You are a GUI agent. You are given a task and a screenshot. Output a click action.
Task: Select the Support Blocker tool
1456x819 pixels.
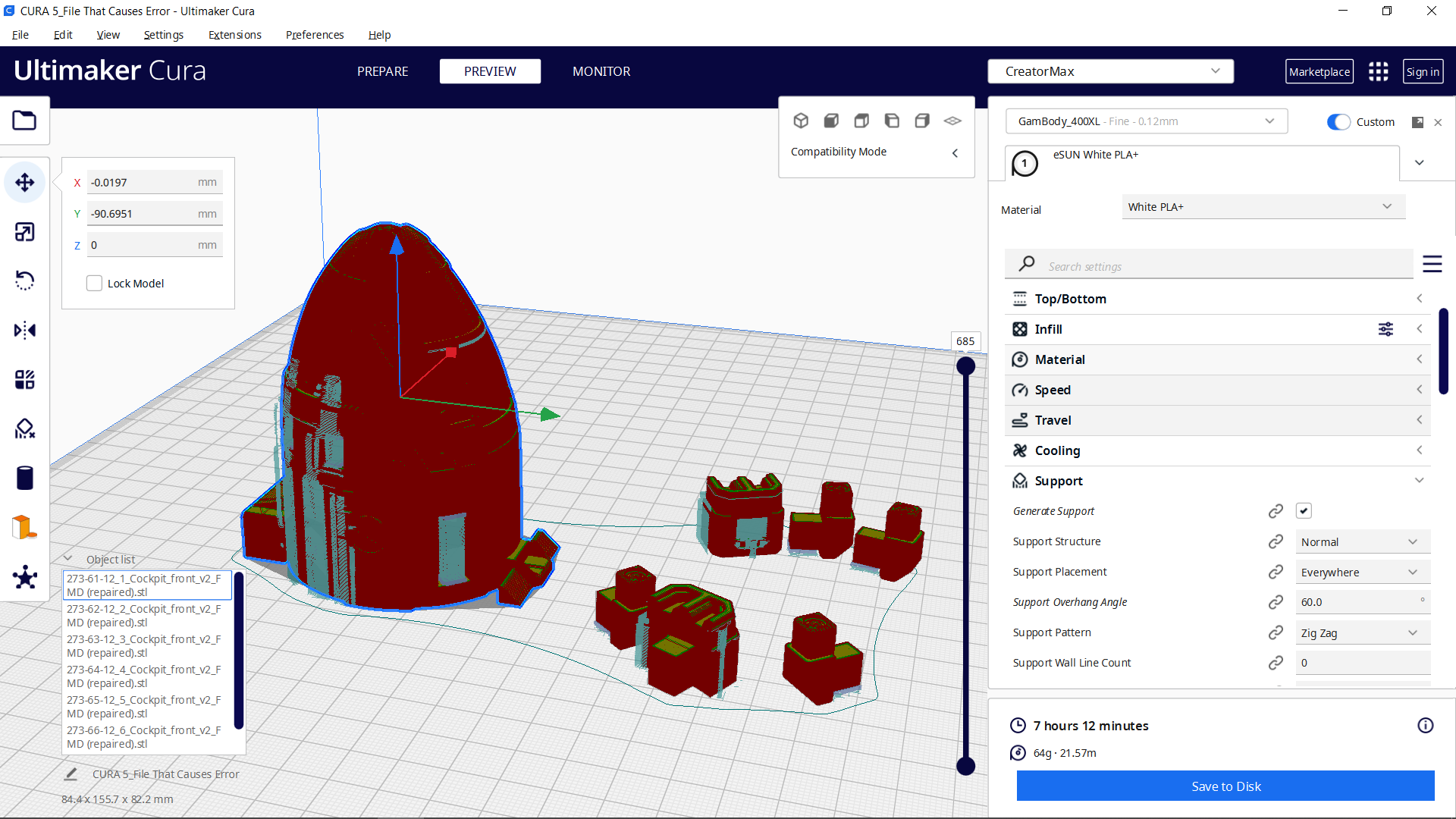coord(24,428)
